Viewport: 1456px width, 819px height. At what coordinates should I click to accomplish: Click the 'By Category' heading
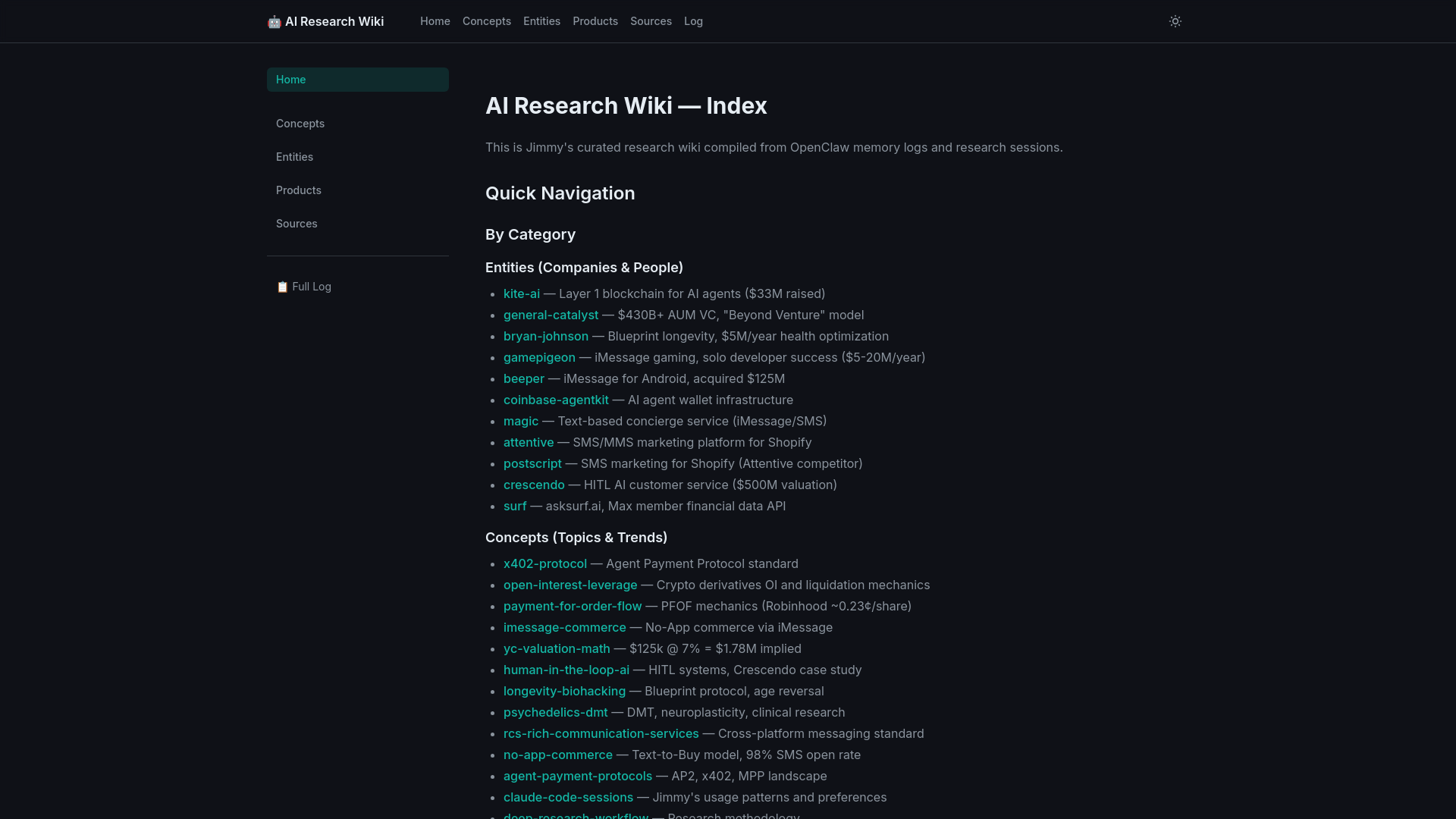(x=530, y=234)
